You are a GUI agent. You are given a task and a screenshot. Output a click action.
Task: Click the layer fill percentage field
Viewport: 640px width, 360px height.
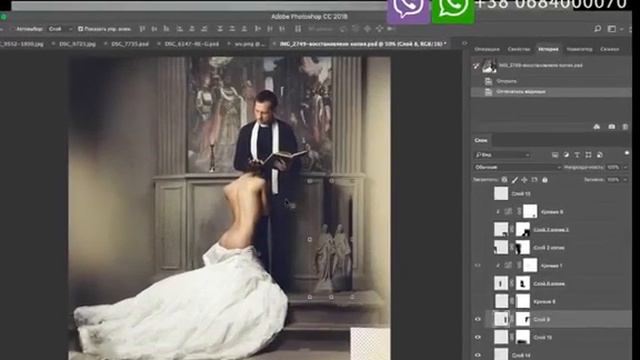tap(613, 180)
